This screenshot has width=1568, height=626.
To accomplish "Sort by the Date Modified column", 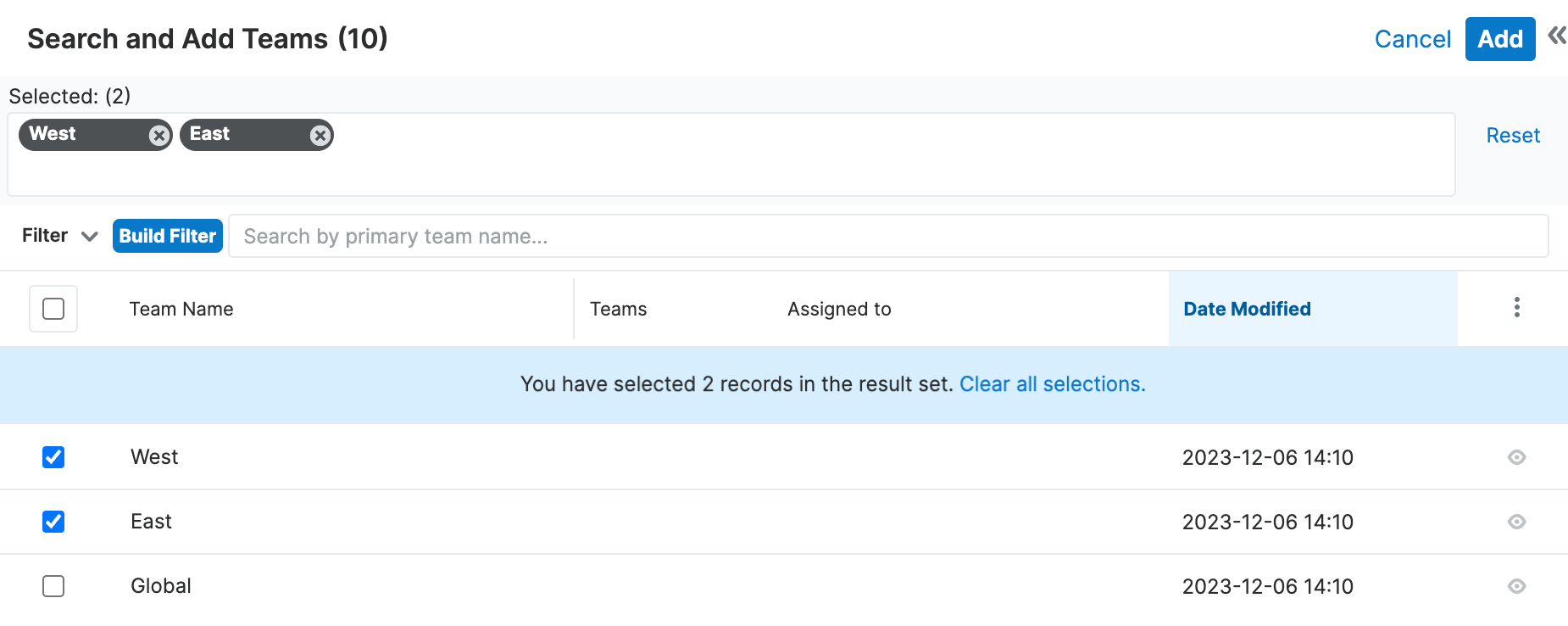I will click(1247, 309).
